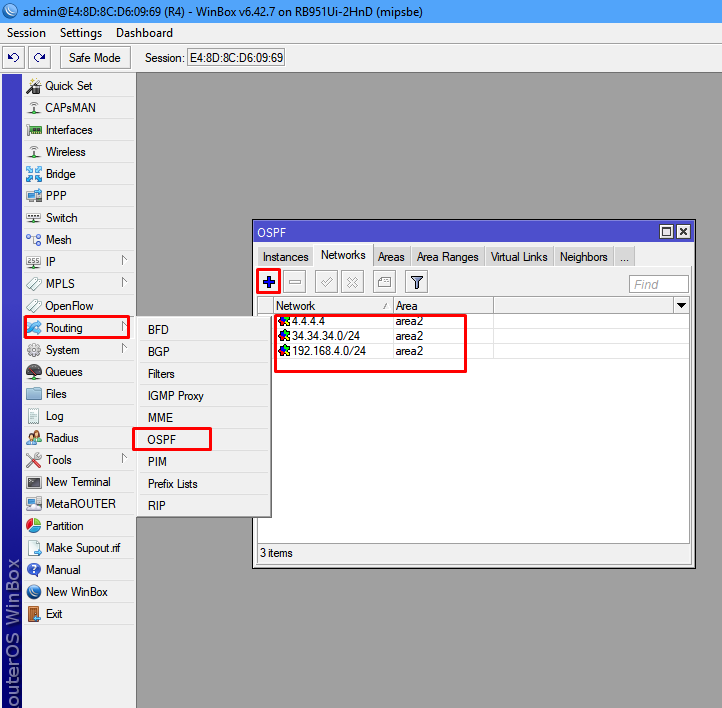Click the Files folder icon
The height and width of the screenshot is (708, 722).
coord(34,394)
